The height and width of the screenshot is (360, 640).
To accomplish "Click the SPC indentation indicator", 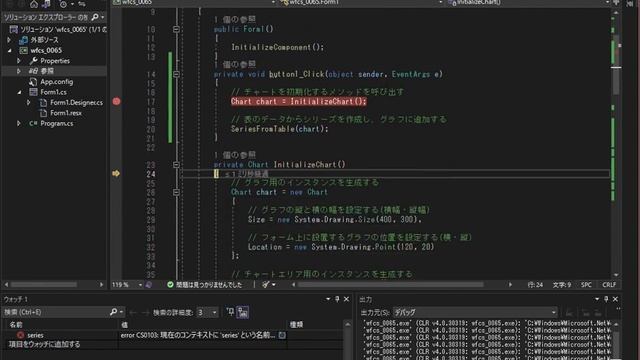I will (586, 285).
